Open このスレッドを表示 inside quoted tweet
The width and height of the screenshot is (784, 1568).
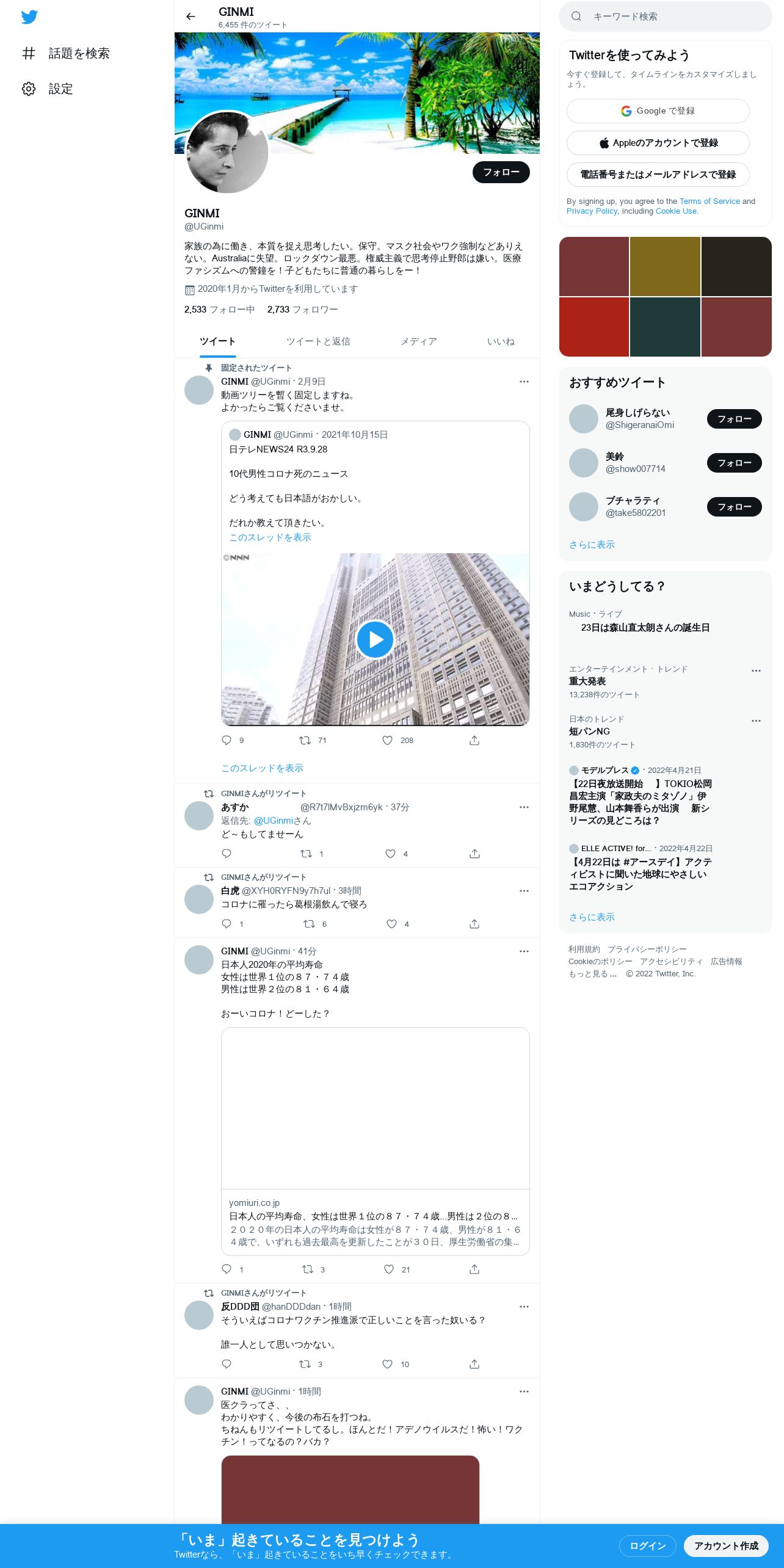click(270, 537)
